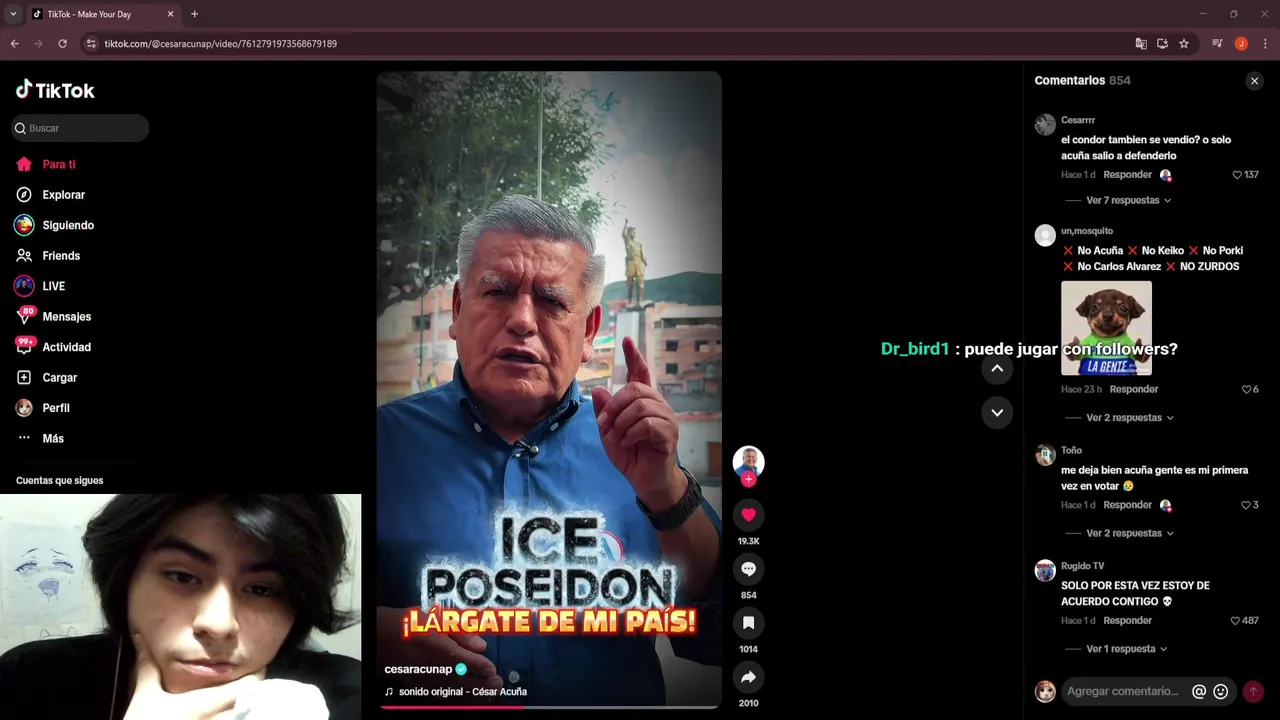1280x720 pixels.
Task: Close the TikTok browser tab
Action: [170, 14]
